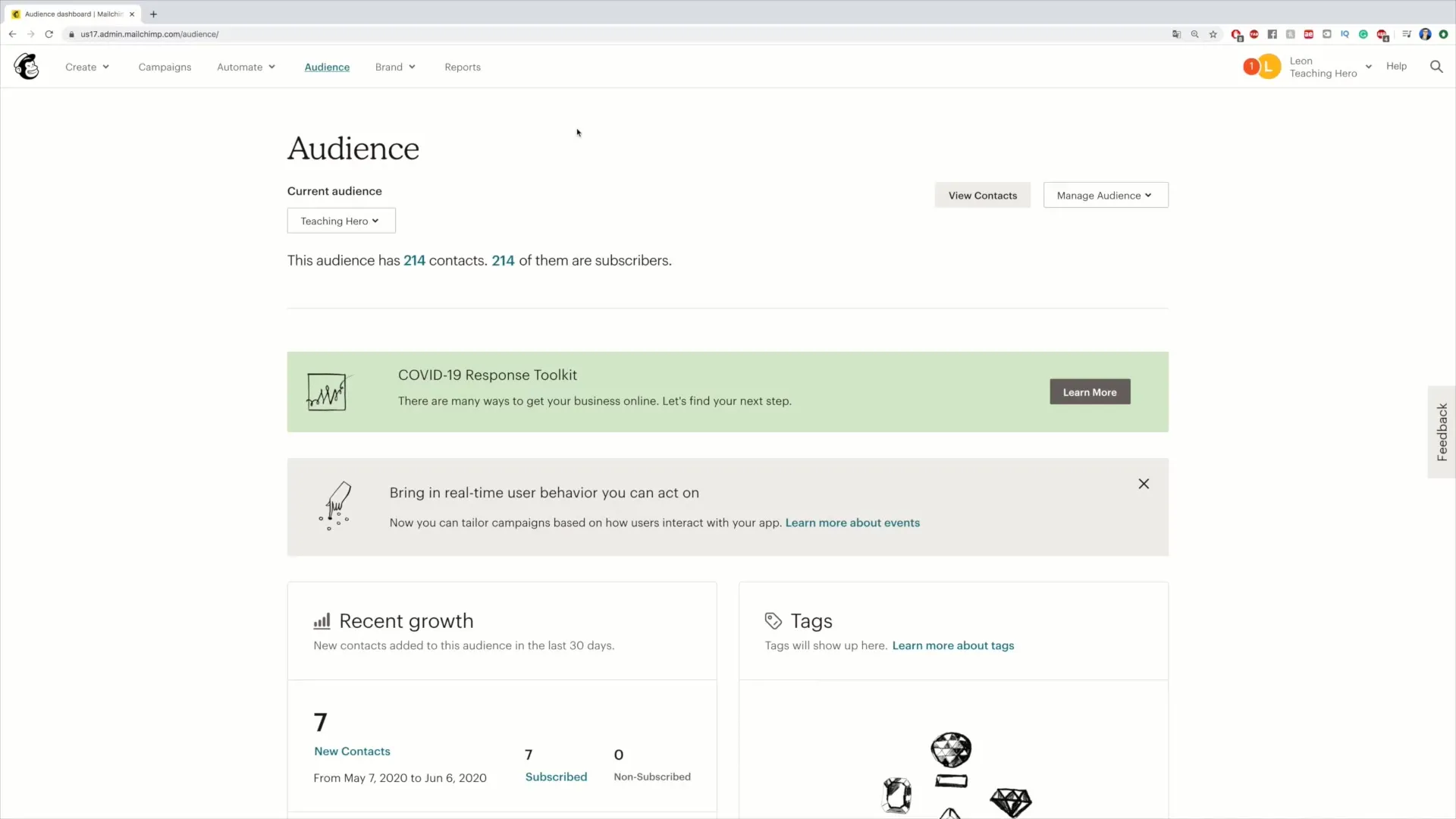Dismiss the real-time behavior notification

(x=1143, y=484)
